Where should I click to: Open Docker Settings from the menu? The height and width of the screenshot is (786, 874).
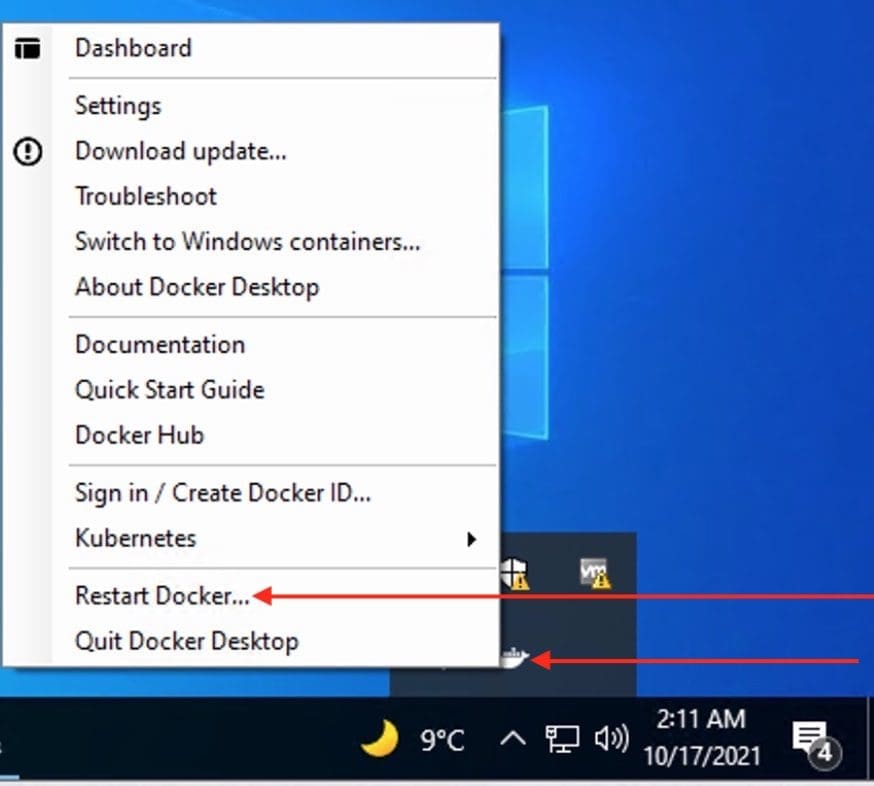pyautogui.click(x=118, y=105)
